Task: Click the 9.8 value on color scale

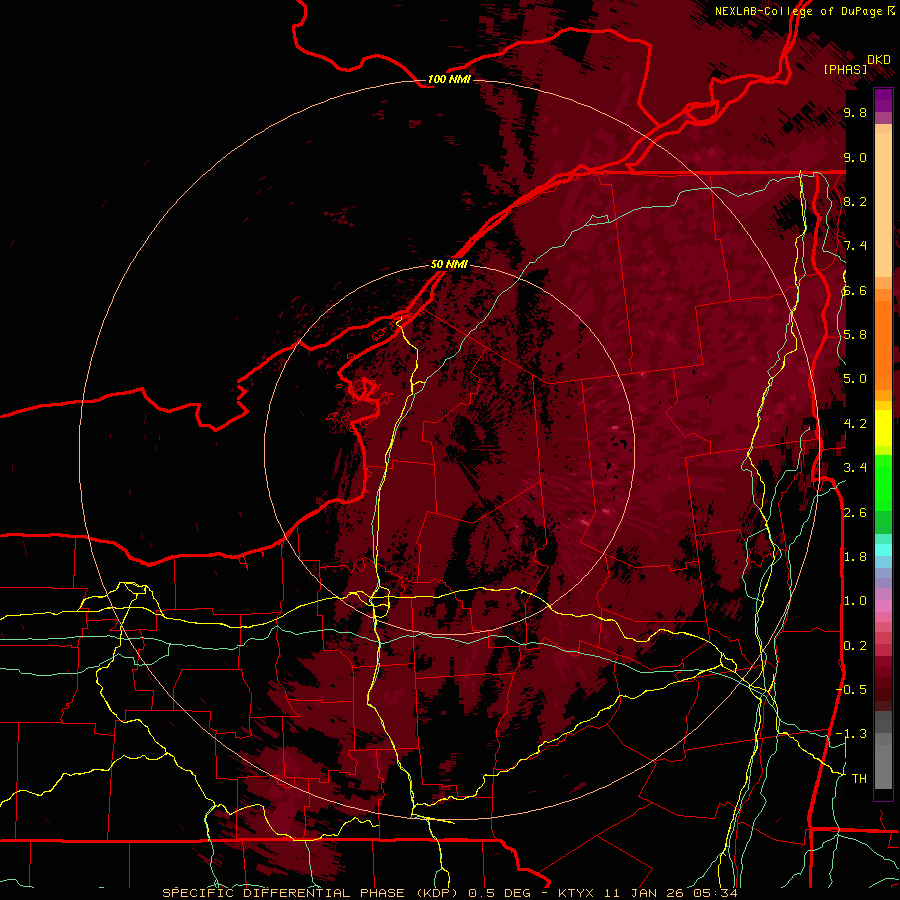Action: tap(855, 113)
